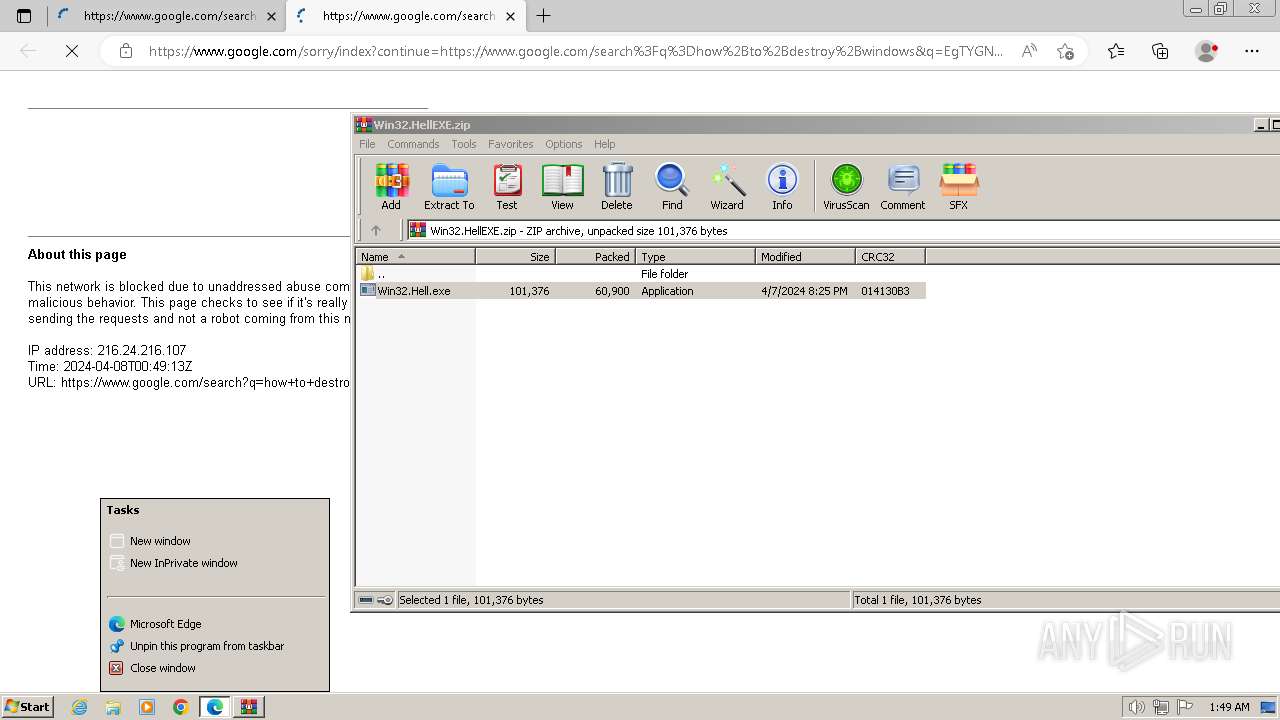View site information padlock icon
The width and height of the screenshot is (1280, 720).
[125, 51]
